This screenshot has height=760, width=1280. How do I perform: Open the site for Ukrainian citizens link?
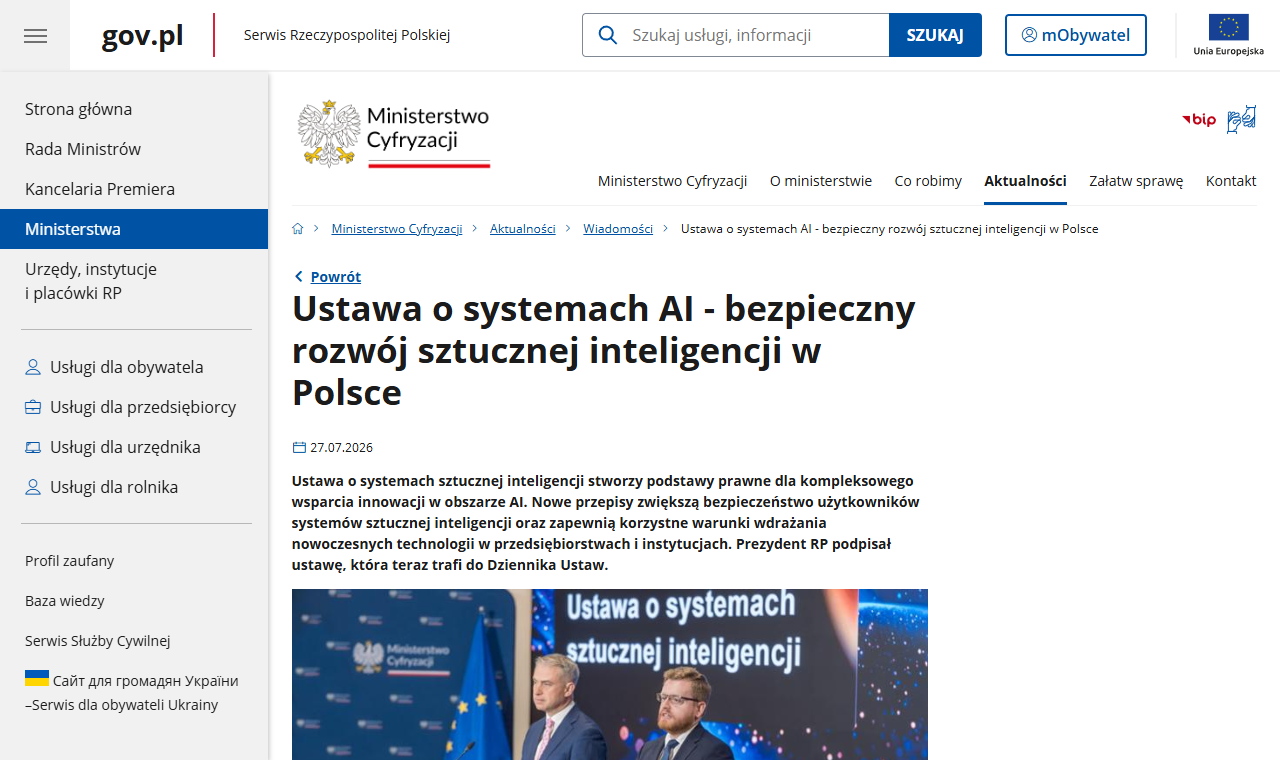coord(132,692)
